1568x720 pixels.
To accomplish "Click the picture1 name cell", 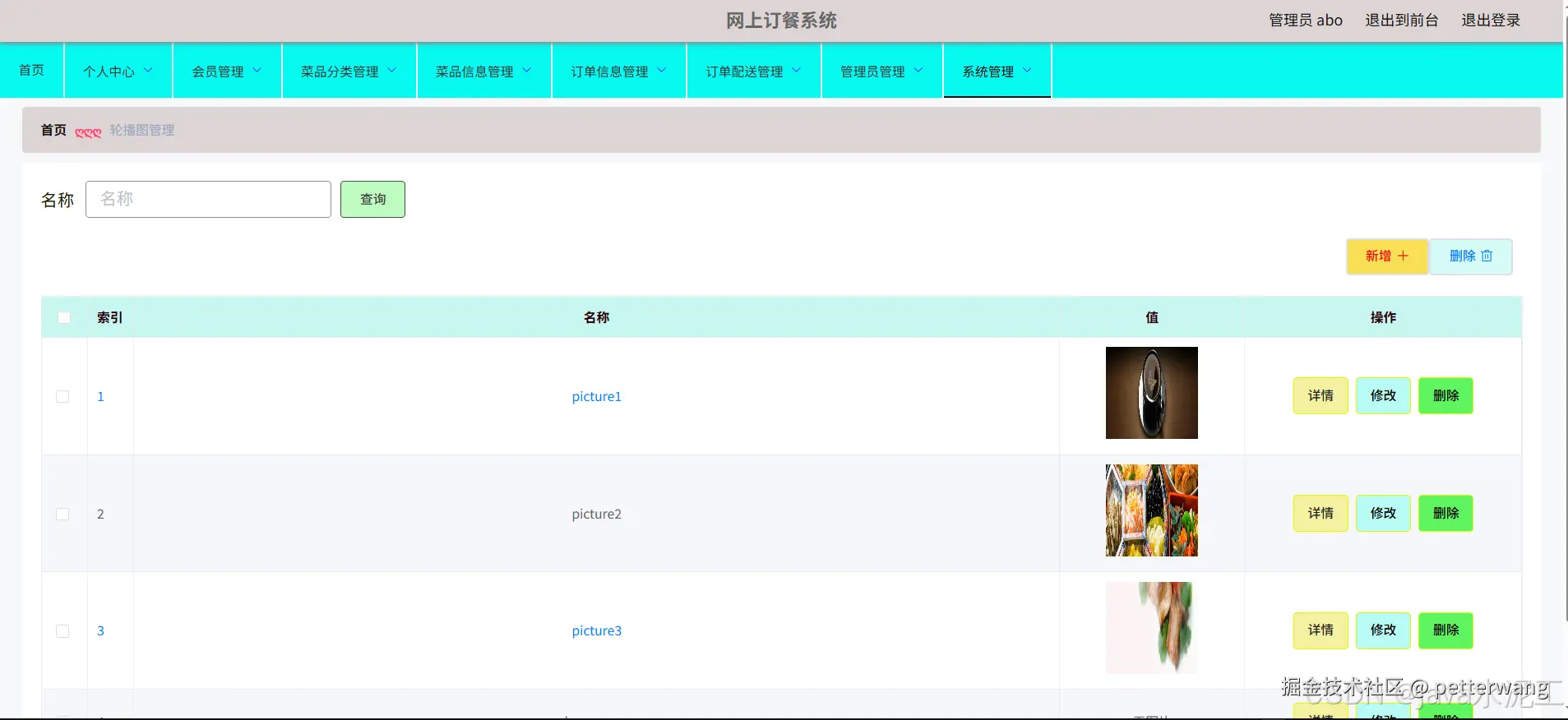I will pos(597,396).
